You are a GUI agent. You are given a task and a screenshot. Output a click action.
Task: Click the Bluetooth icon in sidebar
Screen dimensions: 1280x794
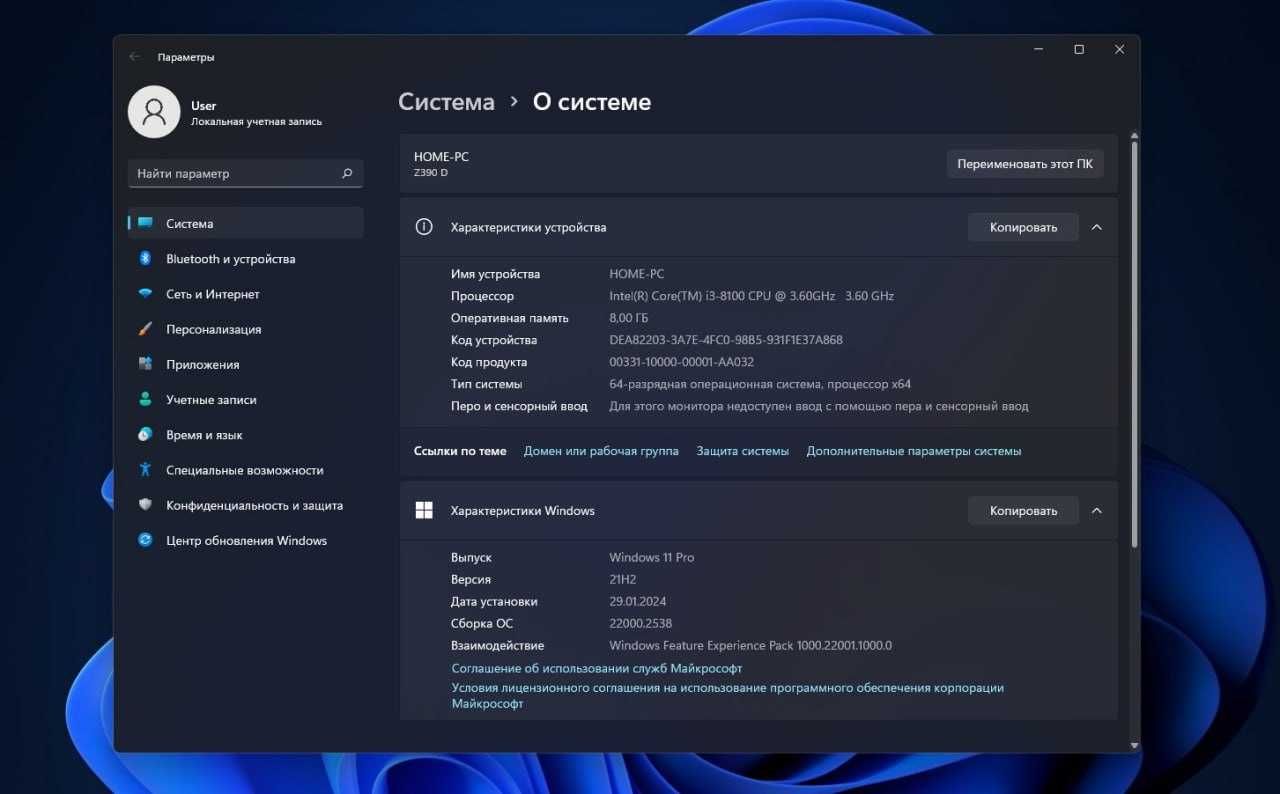click(145, 259)
